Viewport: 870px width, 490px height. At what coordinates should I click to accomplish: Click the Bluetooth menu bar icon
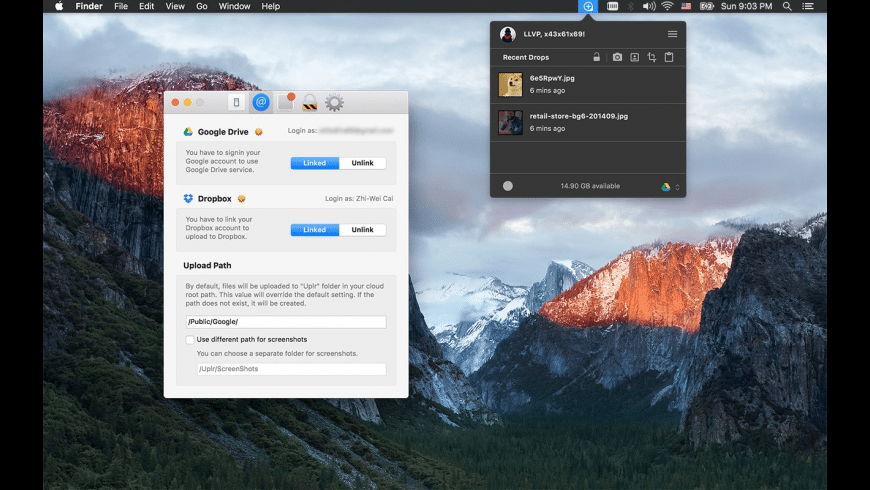(630, 6)
